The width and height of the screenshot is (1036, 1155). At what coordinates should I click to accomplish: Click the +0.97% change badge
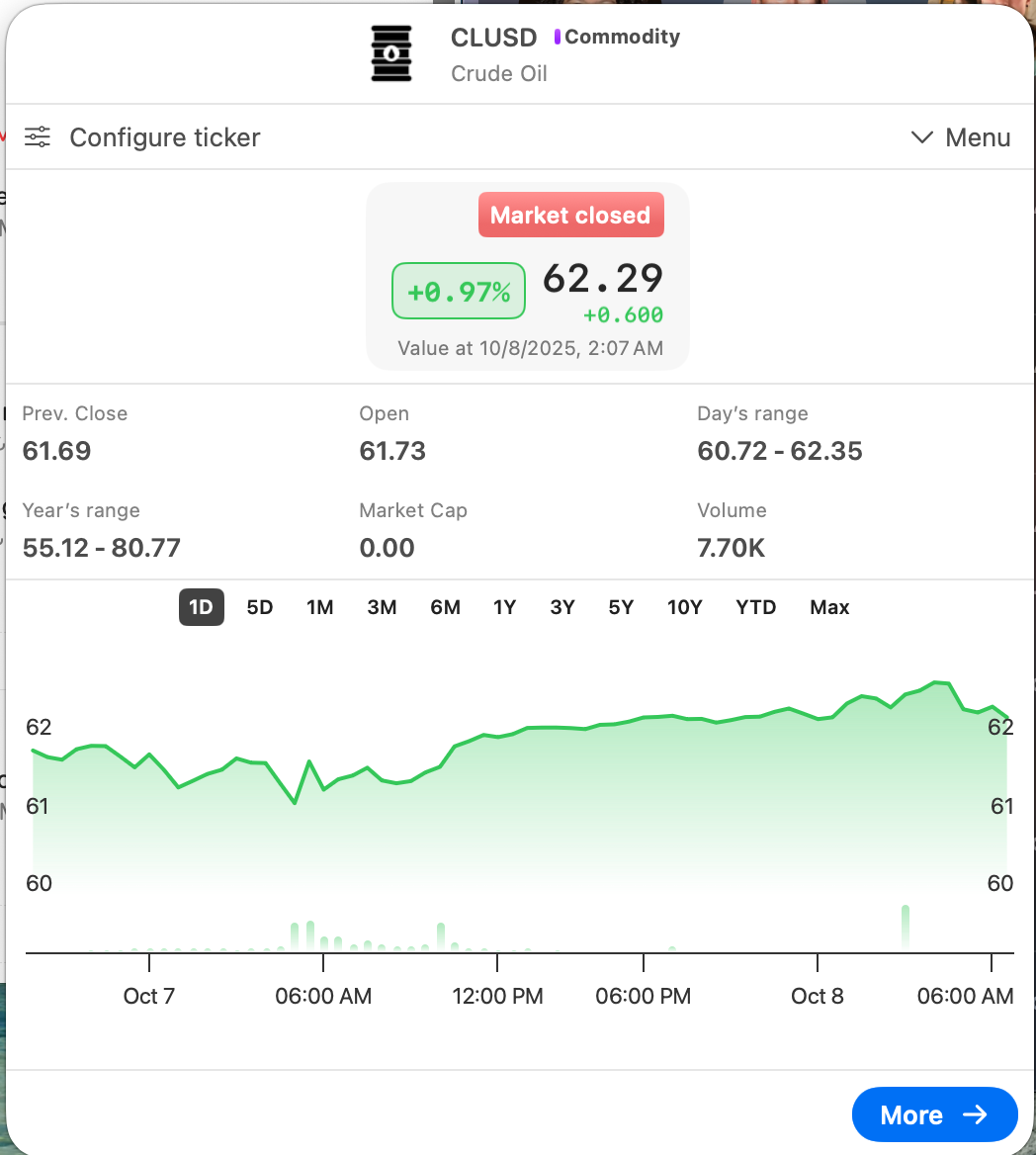click(459, 291)
